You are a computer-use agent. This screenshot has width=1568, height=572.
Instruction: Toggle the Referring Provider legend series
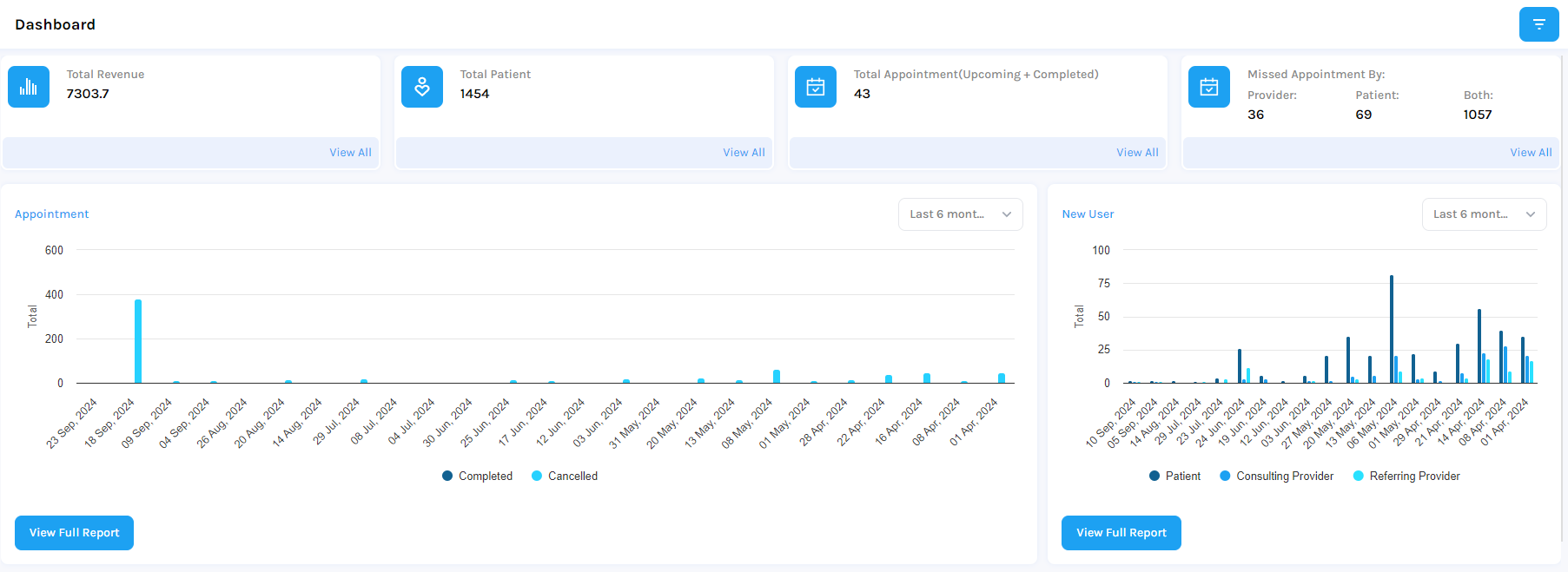[x=1406, y=476]
